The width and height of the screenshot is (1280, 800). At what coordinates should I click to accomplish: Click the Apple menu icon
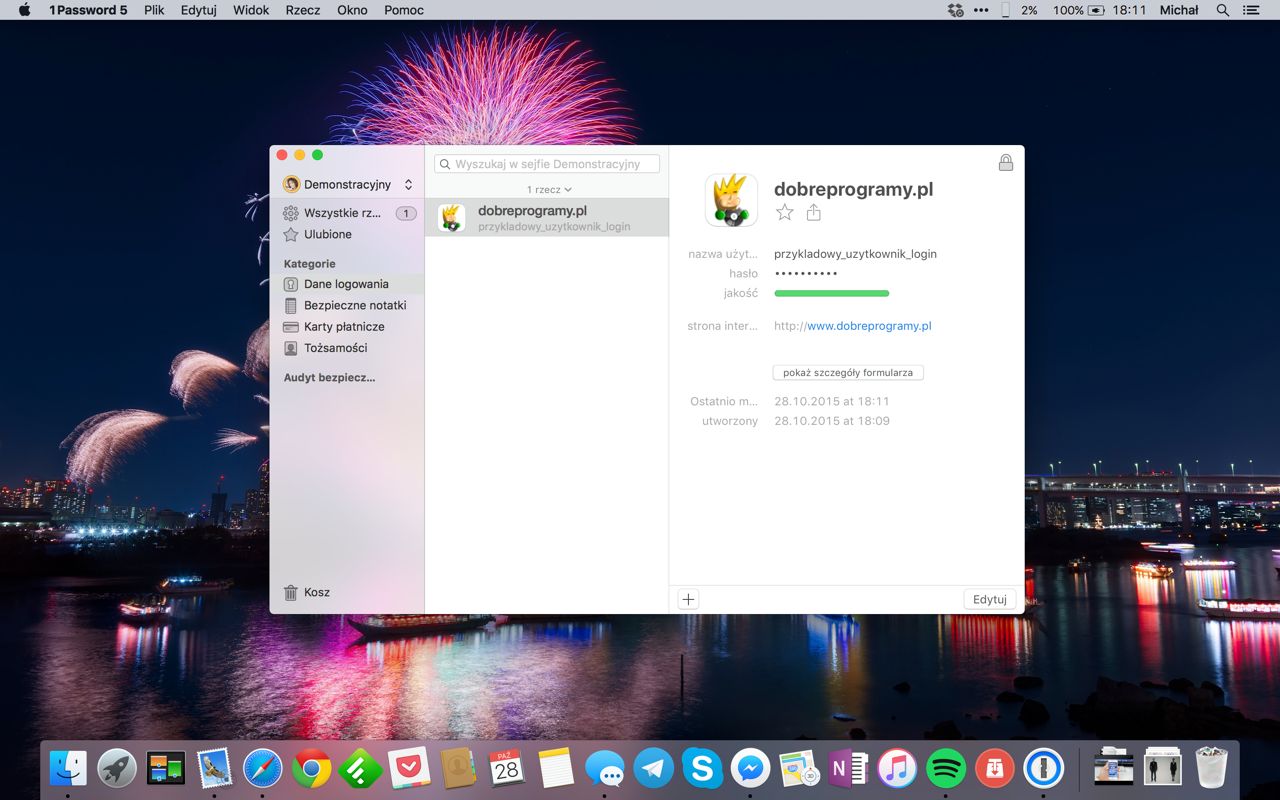[24, 10]
